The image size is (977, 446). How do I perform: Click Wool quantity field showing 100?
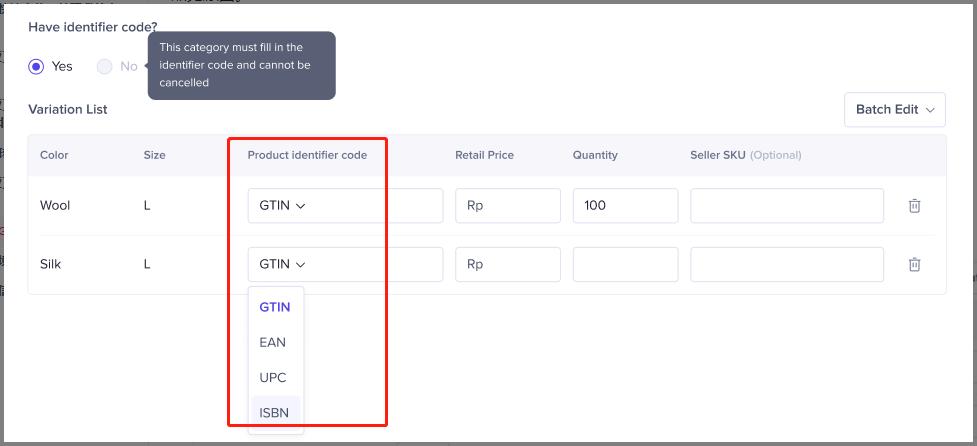pyautogui.click(x=625, y=205)
